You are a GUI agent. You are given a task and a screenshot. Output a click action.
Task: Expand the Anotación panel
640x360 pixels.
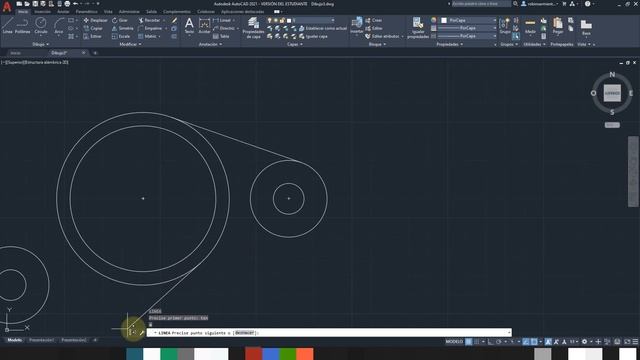[x=210, y=44]
